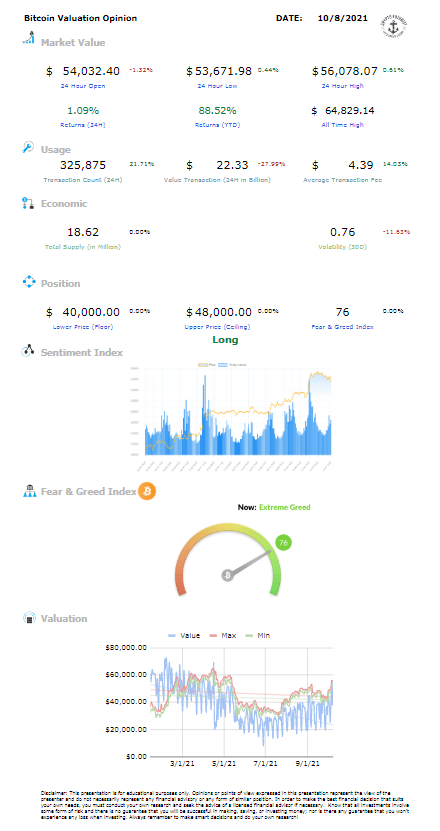Click the Lower Price (Floor) label
Viewport: 440px width, 831px height.
(83, 327)
